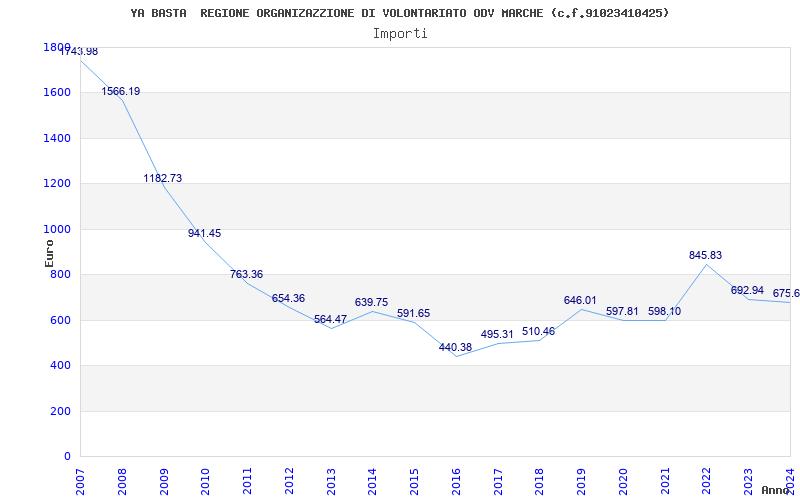This screenshot has height=500, width=800.
Task: Click the 2018 x-axis year label
Action: tap(540, 481)
